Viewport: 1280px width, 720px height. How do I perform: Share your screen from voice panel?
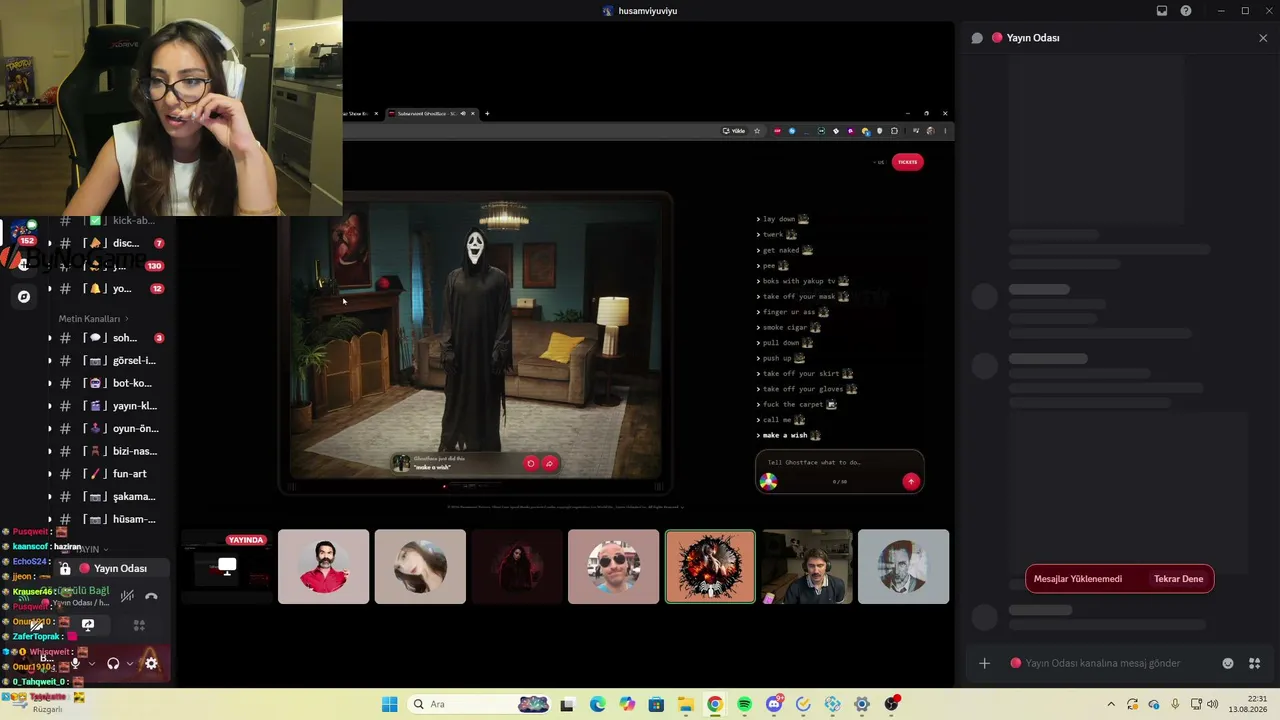pyautogui.click(x=88, y=625)
